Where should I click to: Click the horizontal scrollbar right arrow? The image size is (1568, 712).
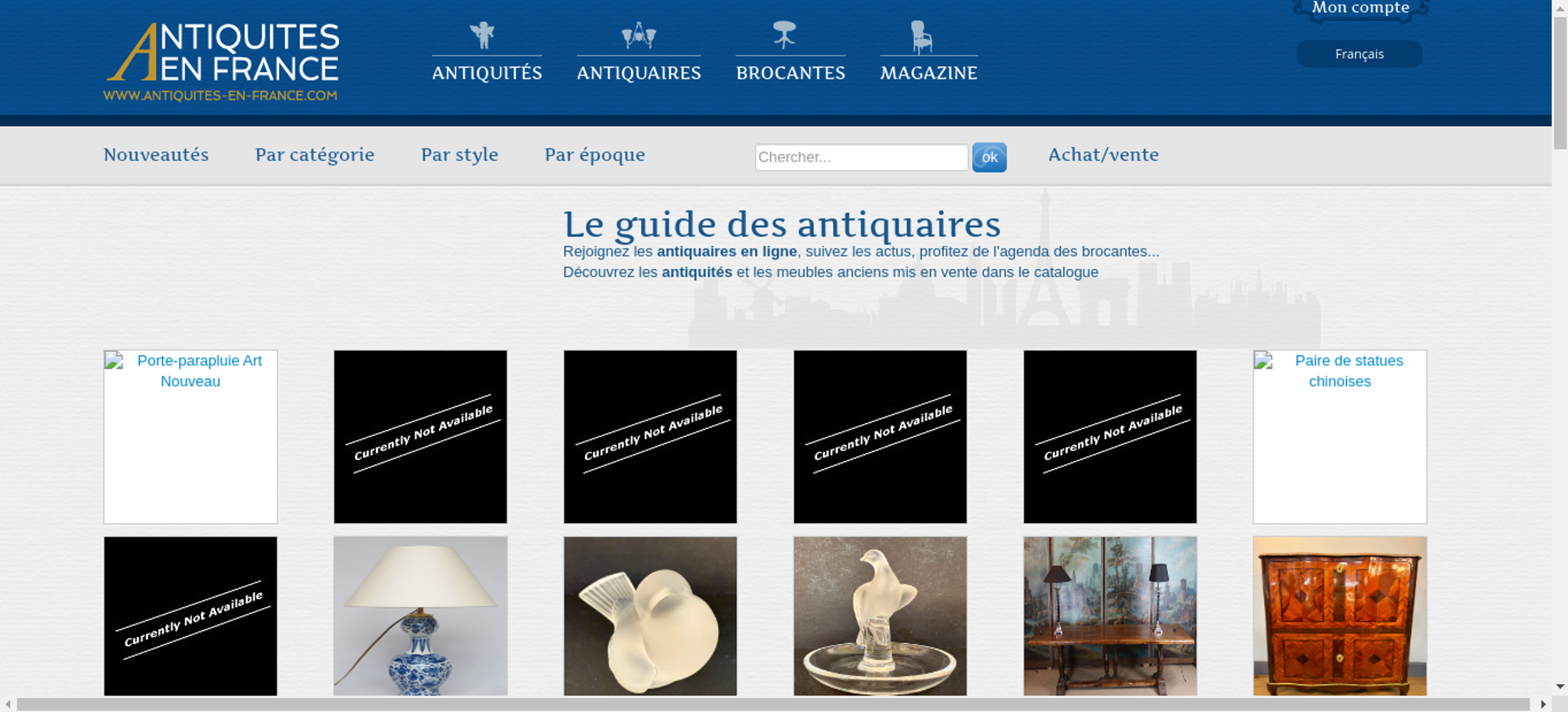(x=1543, y=704)
